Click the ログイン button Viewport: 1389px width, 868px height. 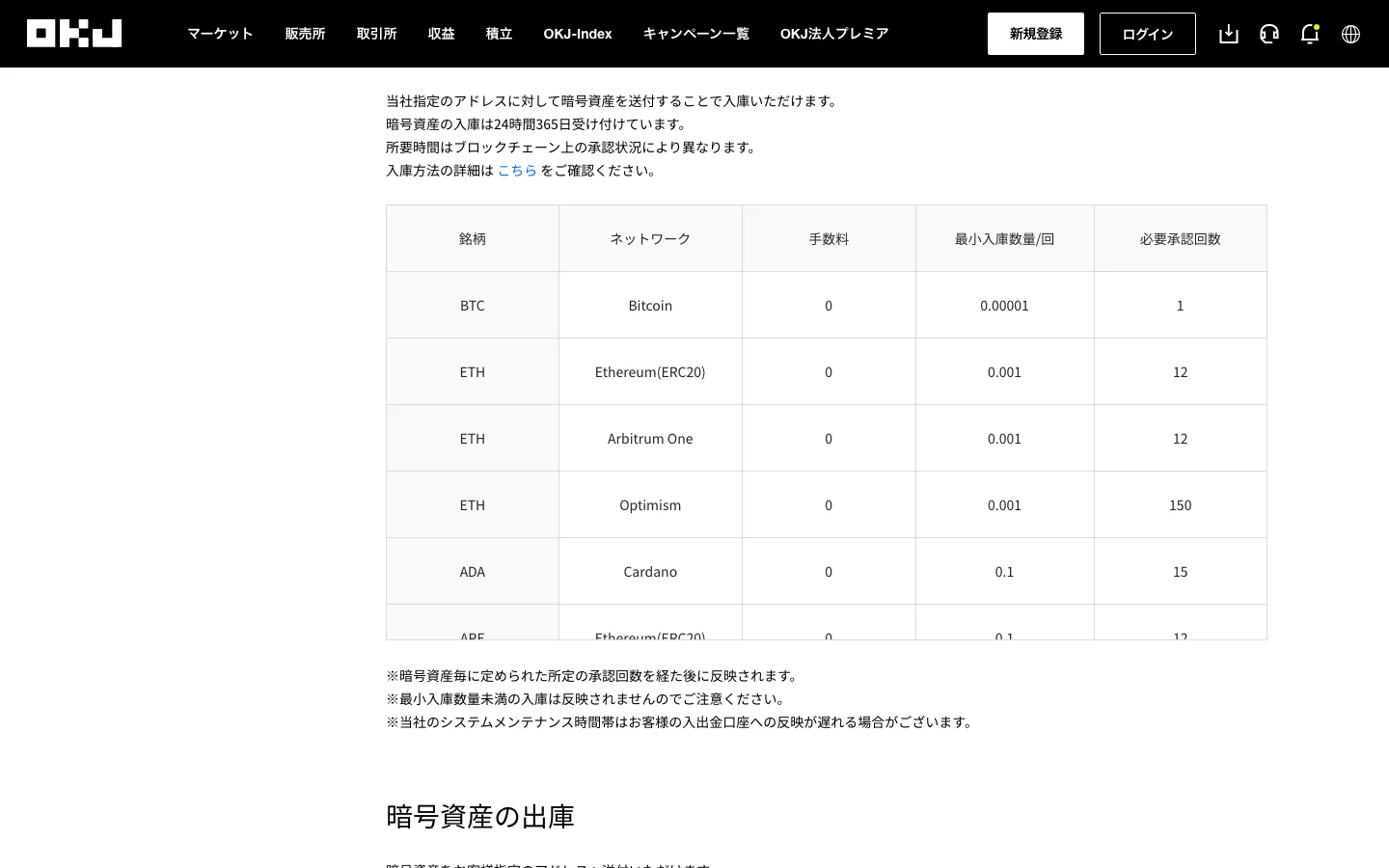(1148, 34)
